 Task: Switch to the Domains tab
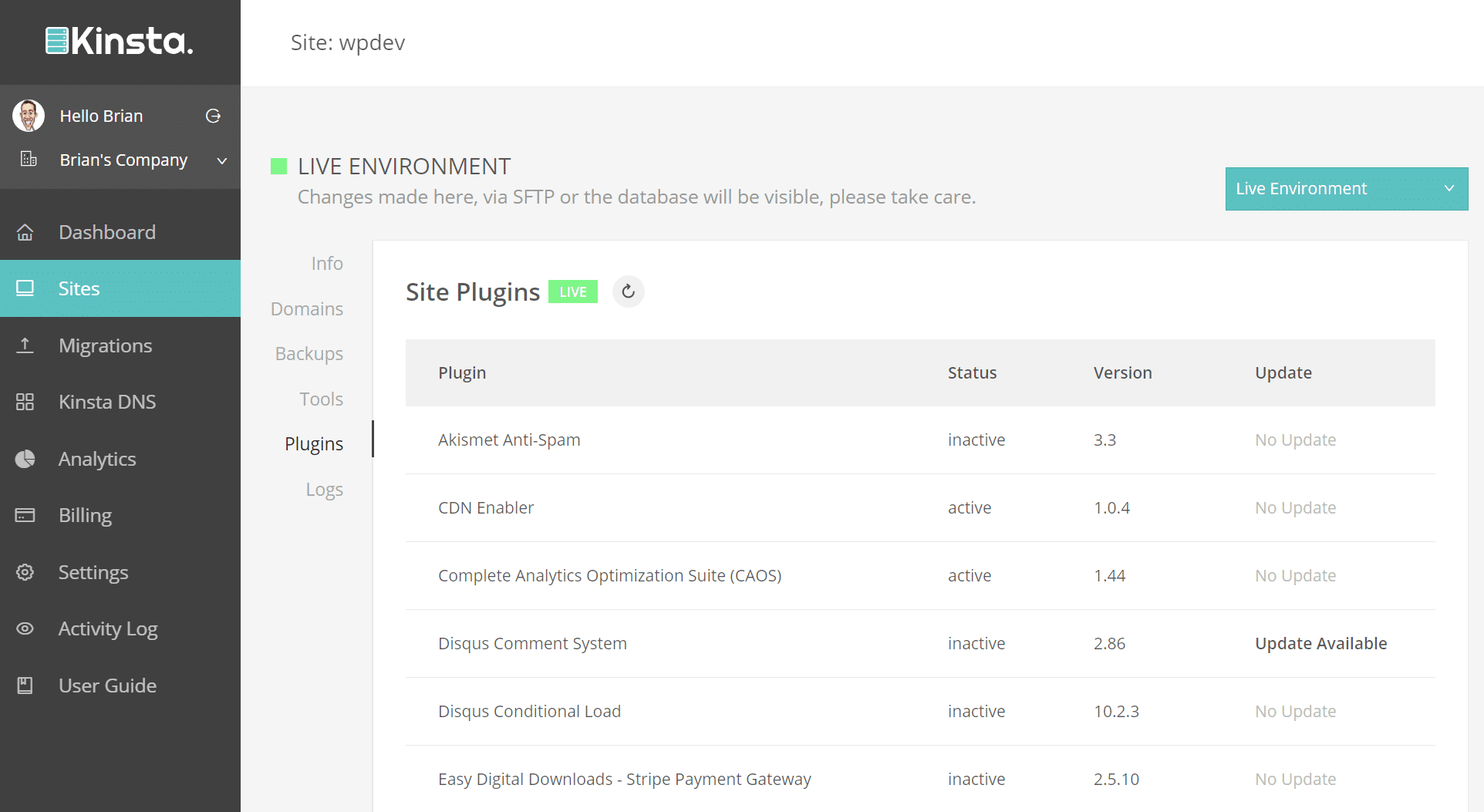307,308
